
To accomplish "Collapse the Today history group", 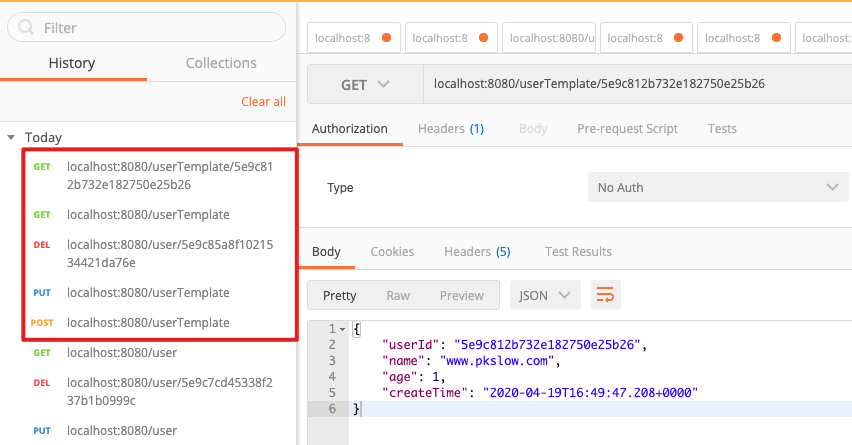I will click(11, 137).
